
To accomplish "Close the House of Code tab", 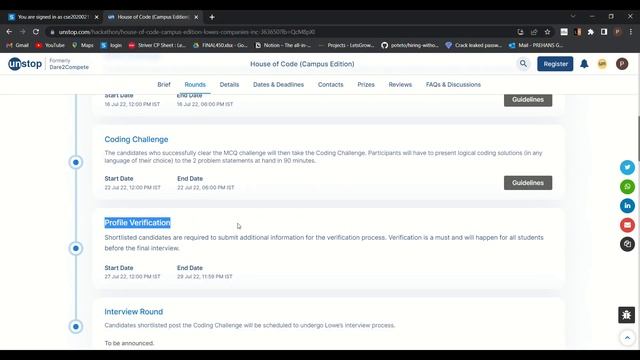I will pyautogui.click(x=196, y=17).
